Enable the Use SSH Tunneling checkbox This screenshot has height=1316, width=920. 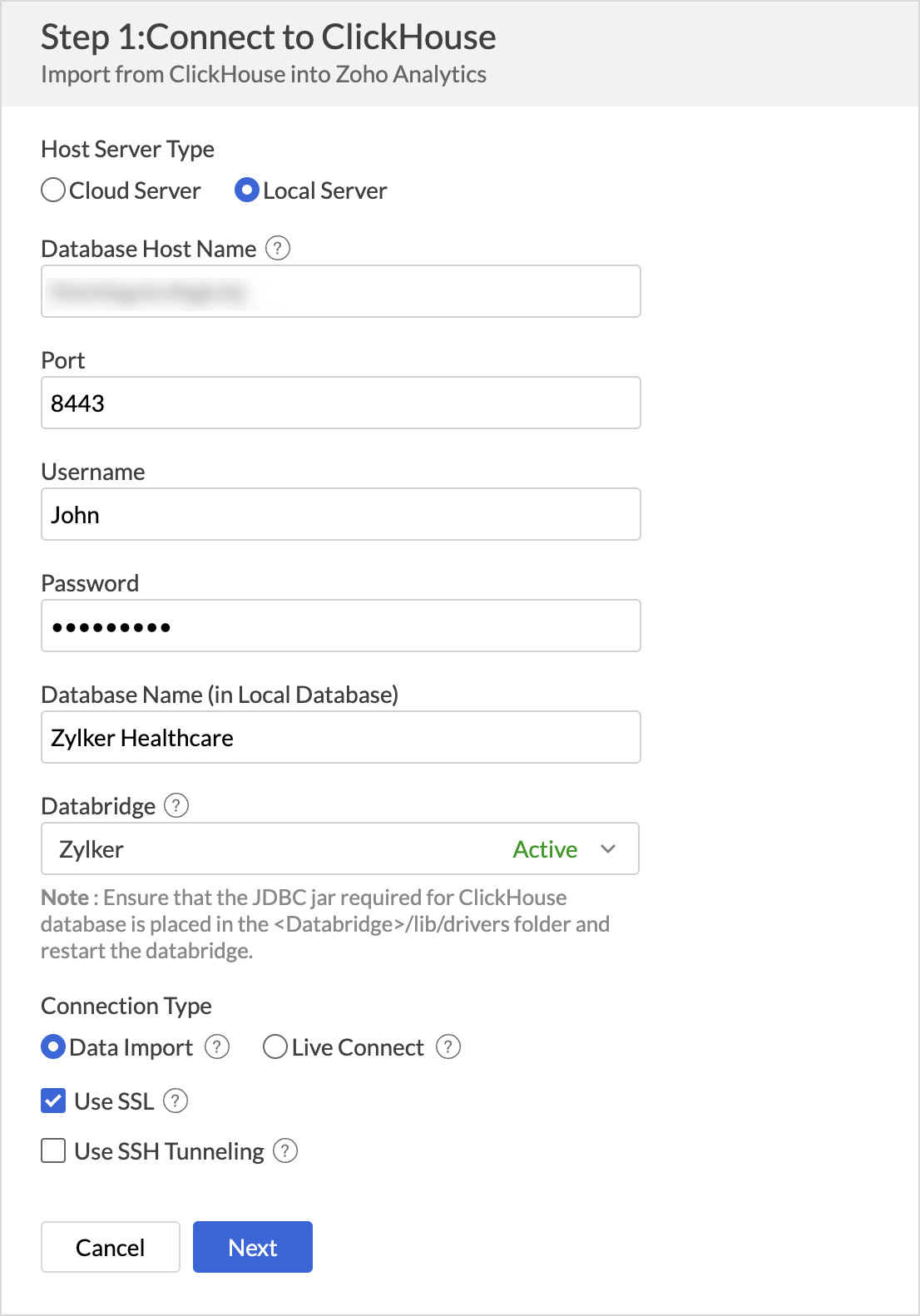[53, 1150]
